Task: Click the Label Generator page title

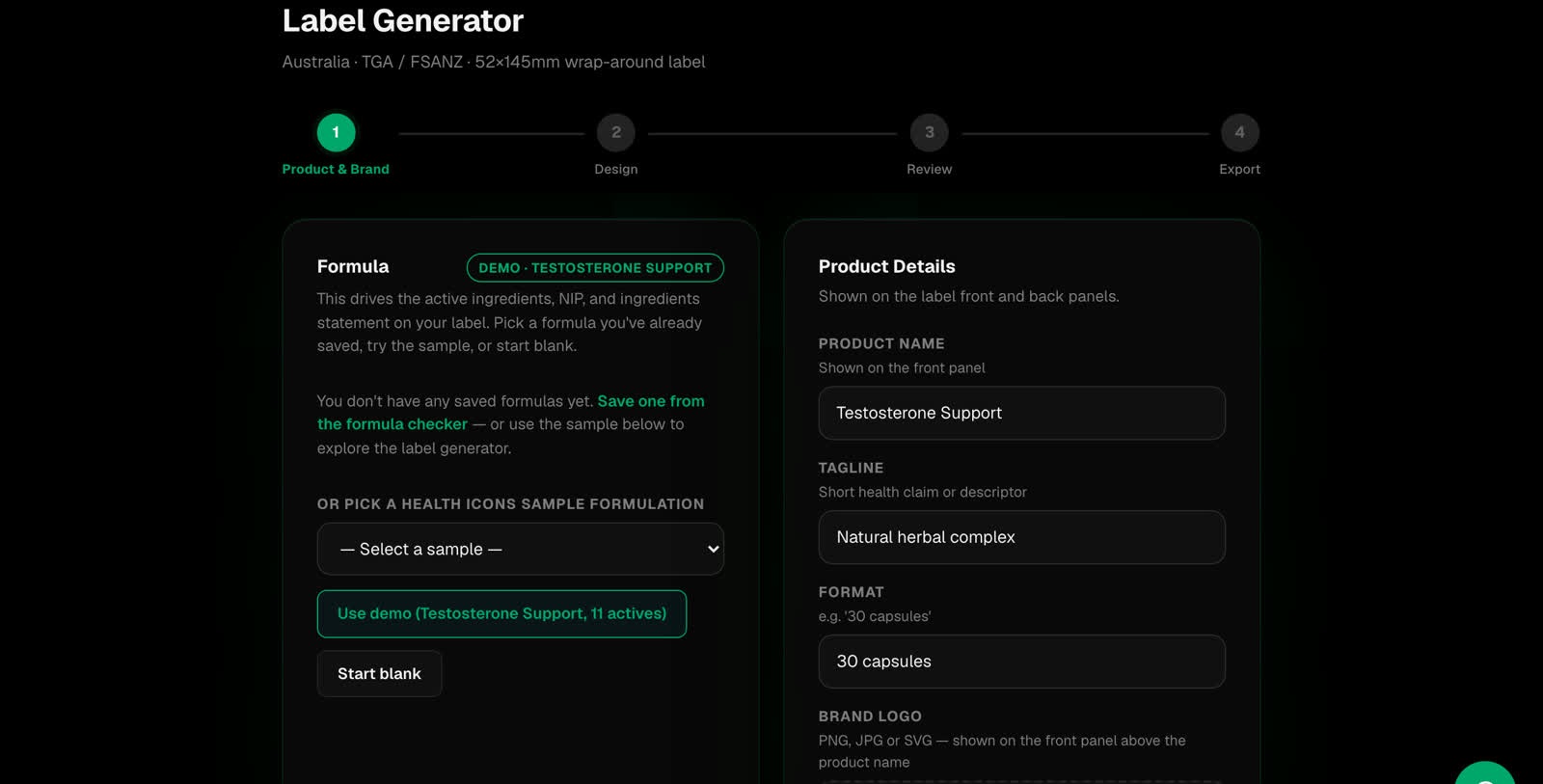Action: click(x=403, y=20)
